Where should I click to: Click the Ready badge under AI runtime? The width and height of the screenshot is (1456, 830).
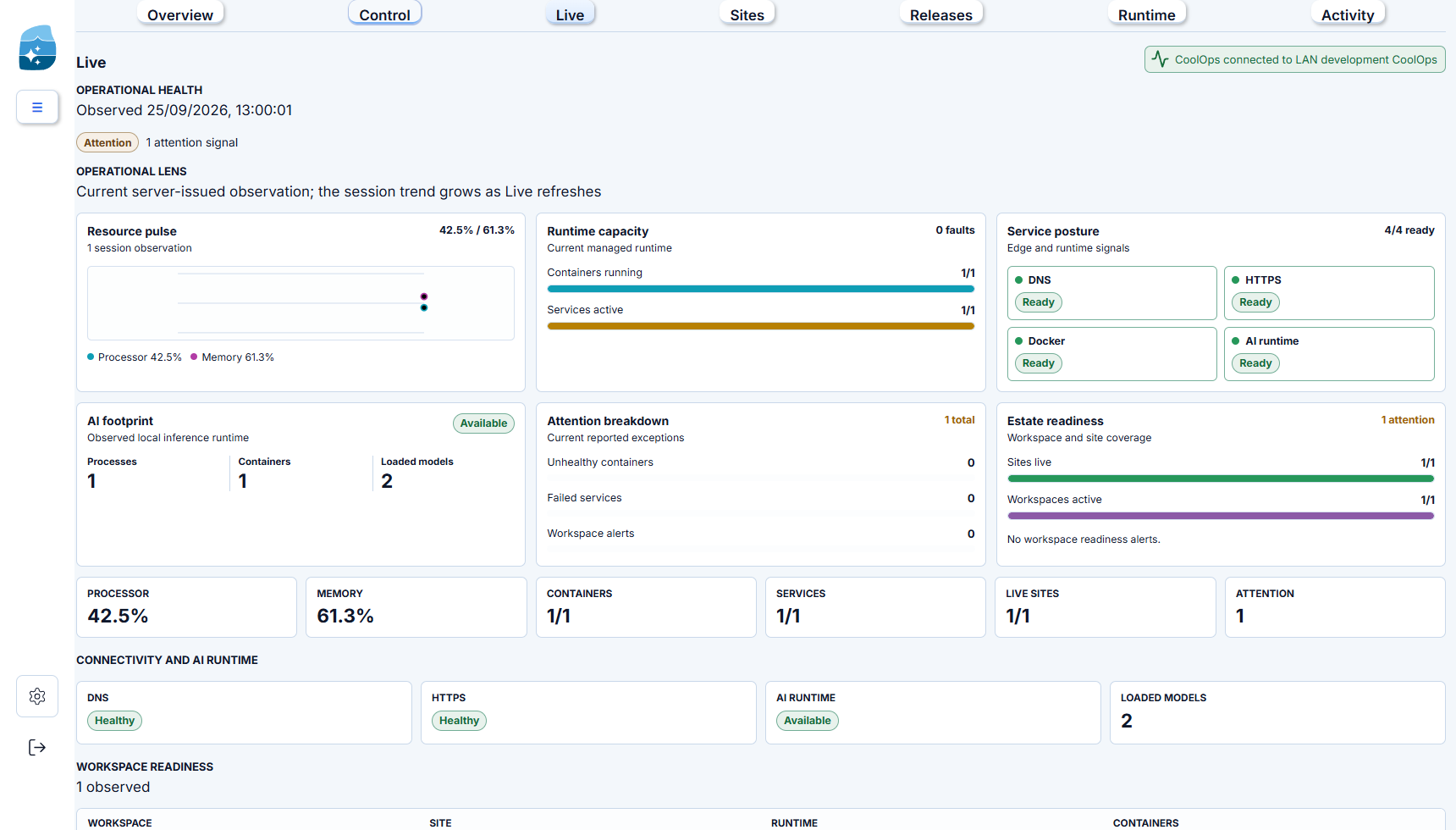pos(1255,363)
